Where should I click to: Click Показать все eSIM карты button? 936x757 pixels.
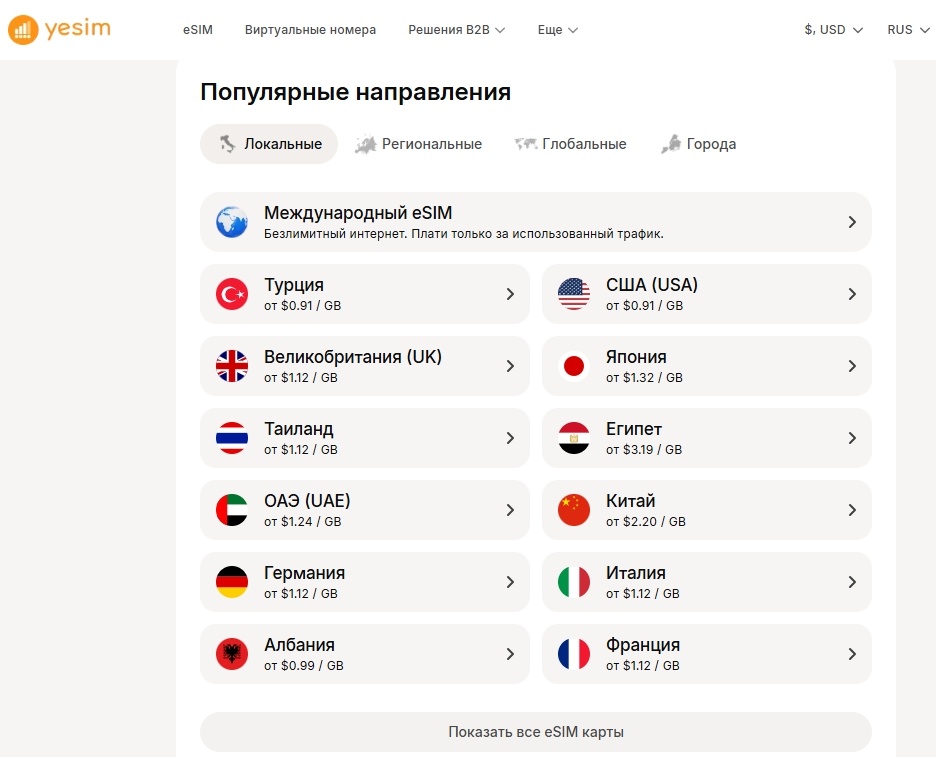tap(536, 732)
